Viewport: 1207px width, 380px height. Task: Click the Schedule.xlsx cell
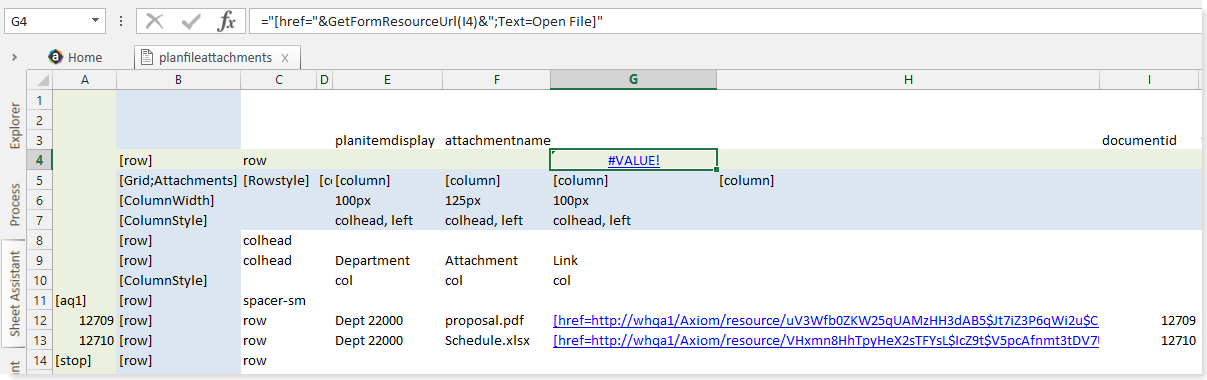(496, 340)
